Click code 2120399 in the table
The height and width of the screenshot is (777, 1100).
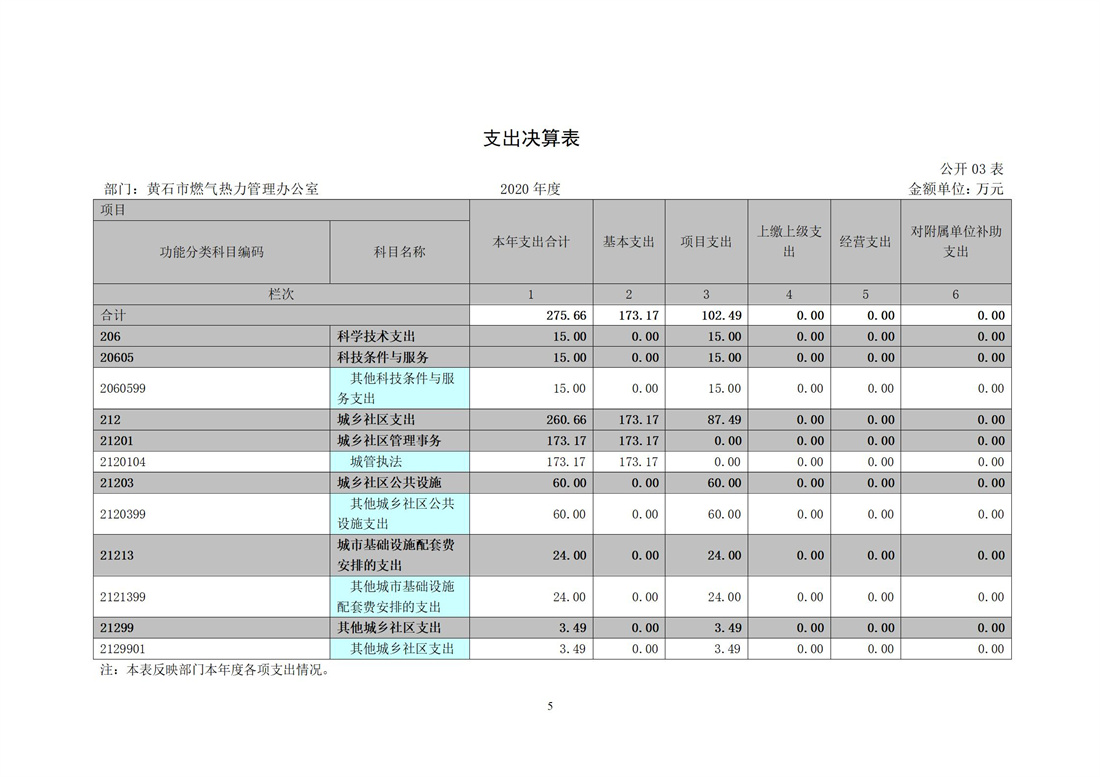click(123, 514)
